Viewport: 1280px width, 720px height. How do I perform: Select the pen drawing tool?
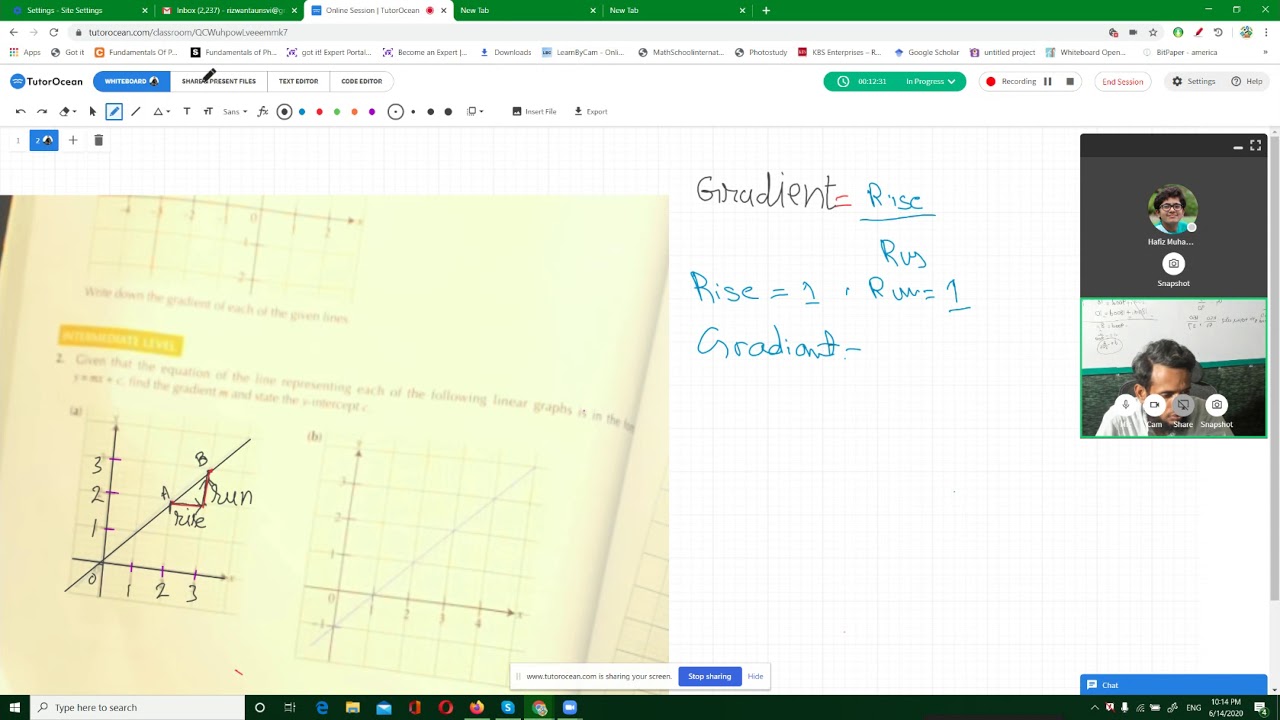pos(114,111)
